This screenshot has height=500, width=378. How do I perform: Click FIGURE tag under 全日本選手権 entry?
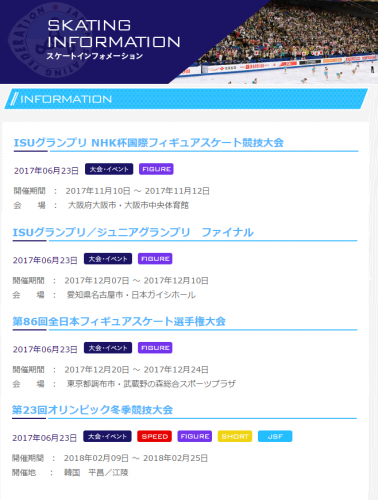(155, 348)
